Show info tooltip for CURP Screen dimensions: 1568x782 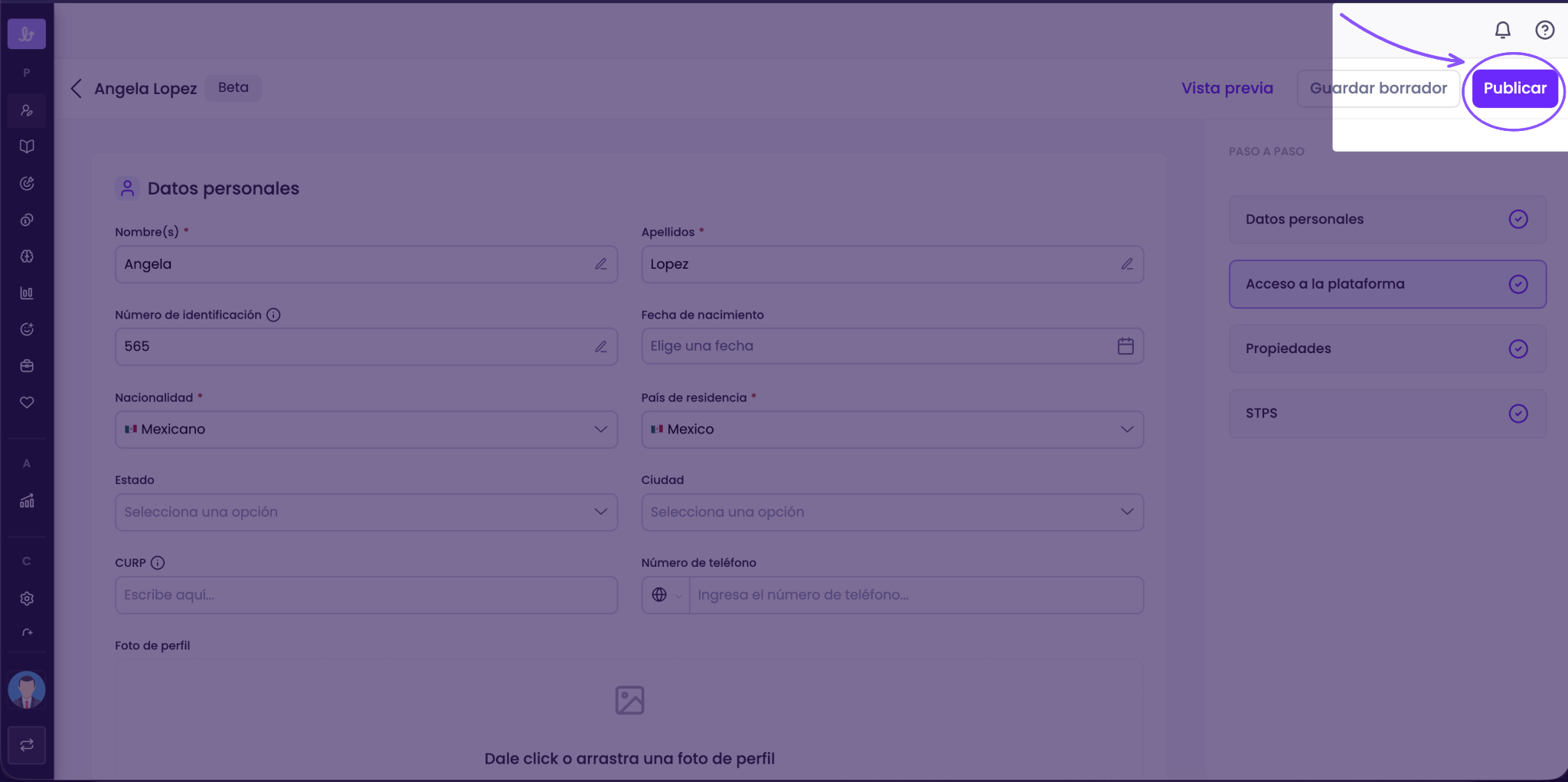[158, 563]
